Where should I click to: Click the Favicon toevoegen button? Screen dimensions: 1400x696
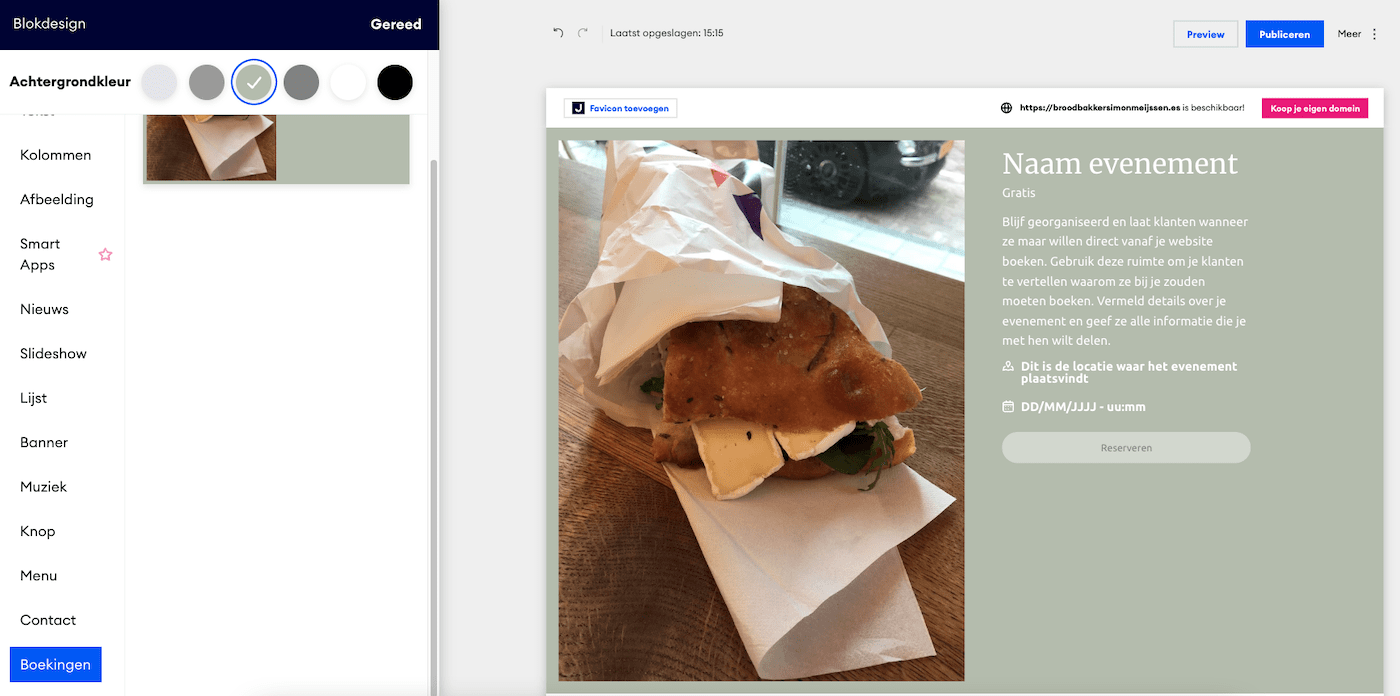click(621, 108)
